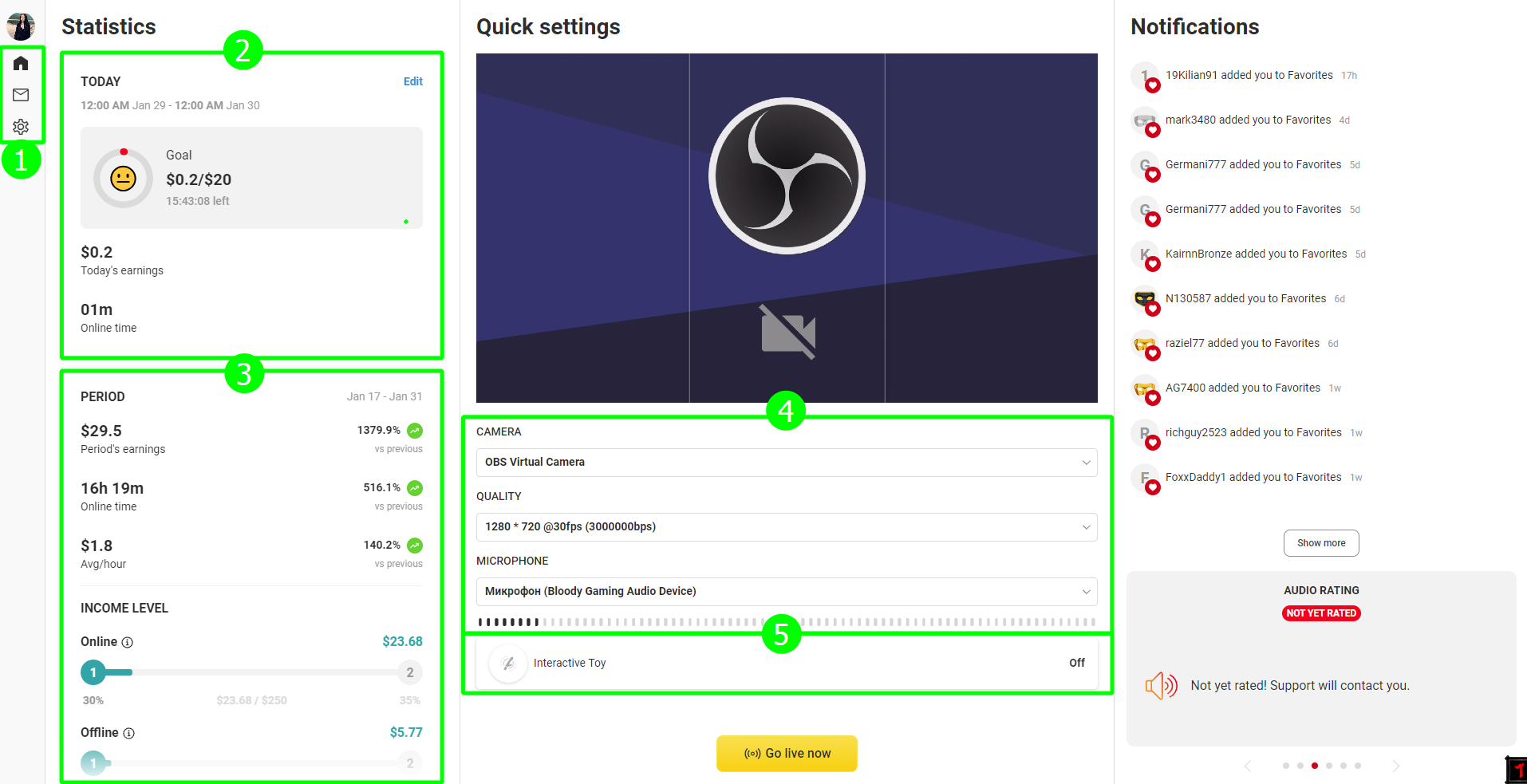Toggle Interactive Toy Off switch
This screenshot has height=784, width=1527.
[1076, 663]
